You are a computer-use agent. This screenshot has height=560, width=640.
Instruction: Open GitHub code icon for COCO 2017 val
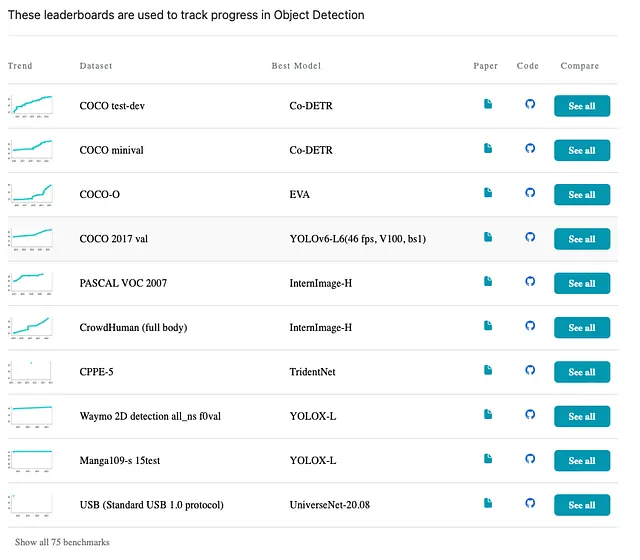click(530, 237)
